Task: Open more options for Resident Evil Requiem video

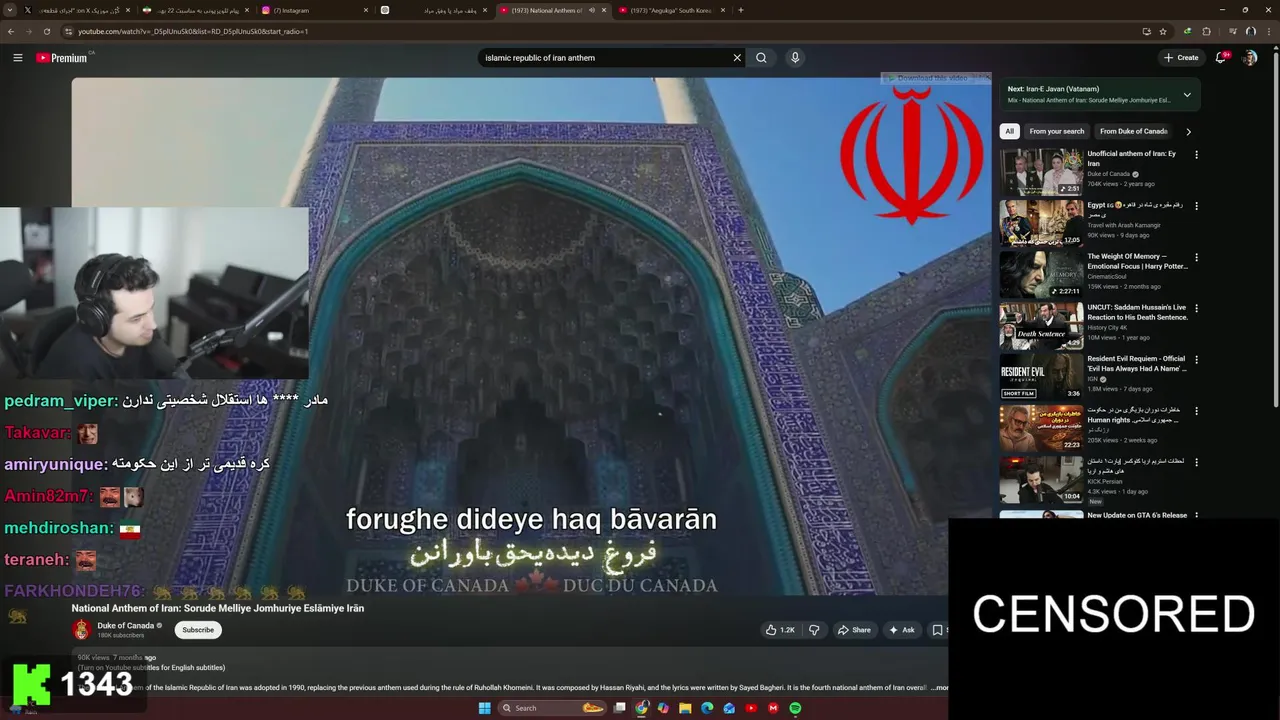Action: click(1196, 359)
